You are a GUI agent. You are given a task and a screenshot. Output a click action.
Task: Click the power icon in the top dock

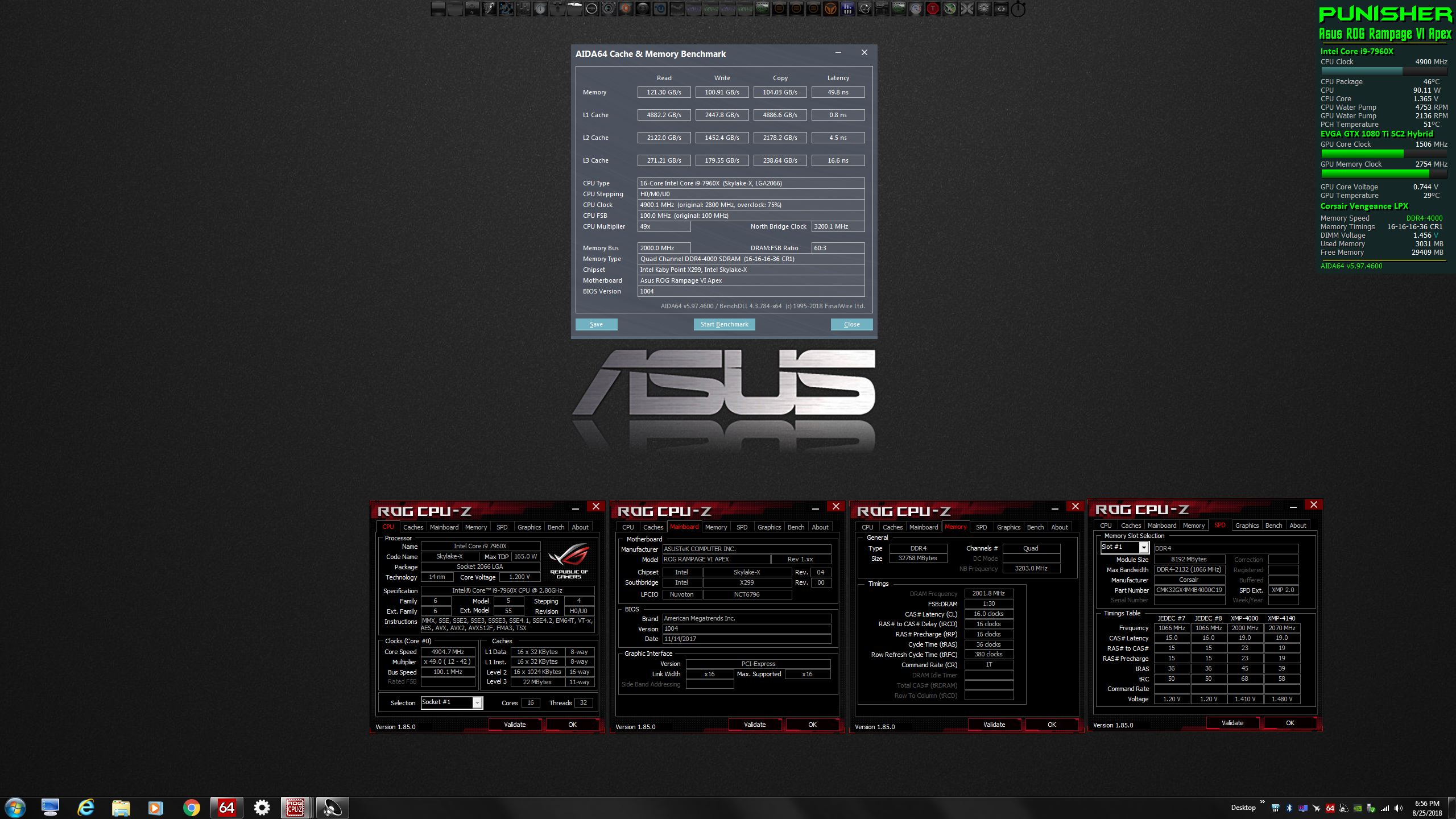pyautogui.click(x=1018, y=9)
